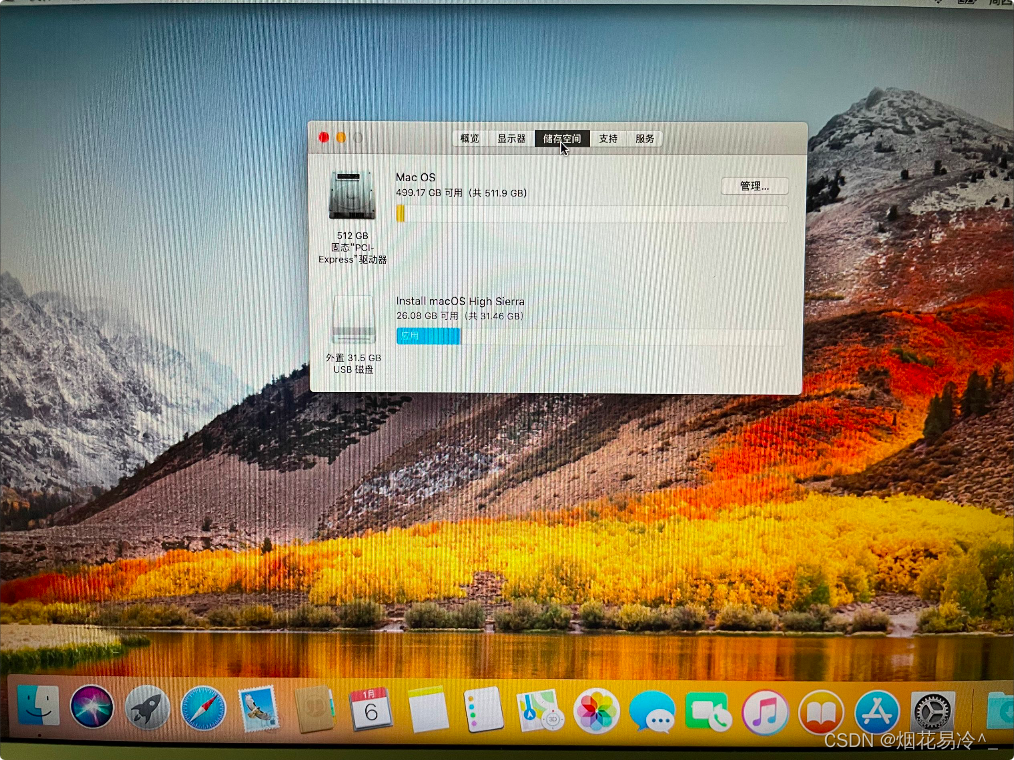
Task: Open iTunes music note icon
Action: [764, 712]
